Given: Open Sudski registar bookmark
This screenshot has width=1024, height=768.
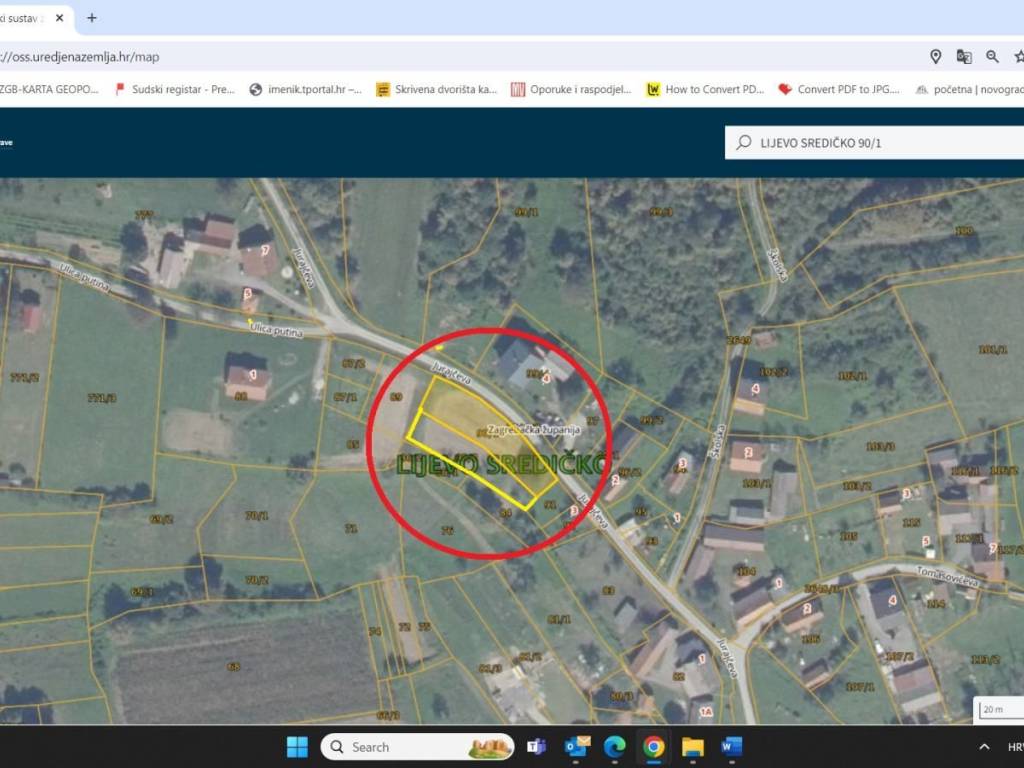Looking at the screenshot, I should pyautogui.click(x=175, y=89).
